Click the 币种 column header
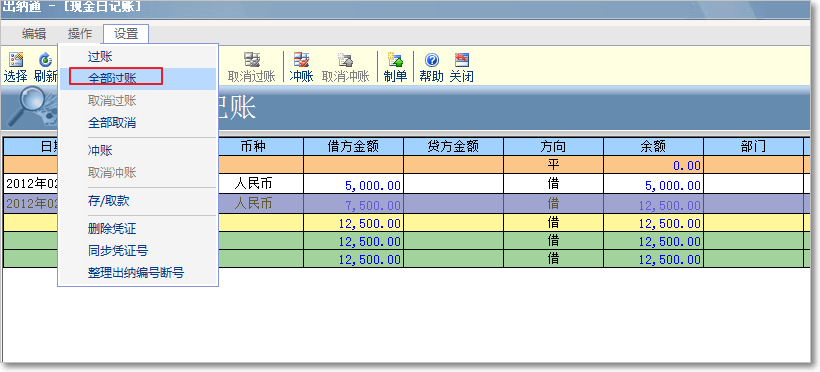This screenshot has width=820, height=372. coord(254,146)
